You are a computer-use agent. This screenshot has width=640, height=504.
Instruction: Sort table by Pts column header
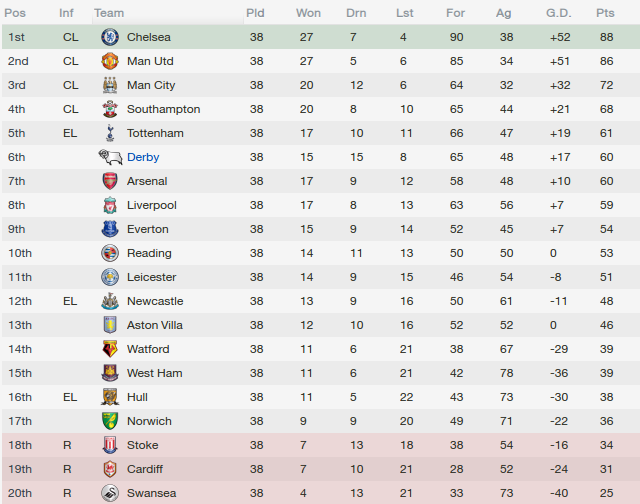click(605, 13)
